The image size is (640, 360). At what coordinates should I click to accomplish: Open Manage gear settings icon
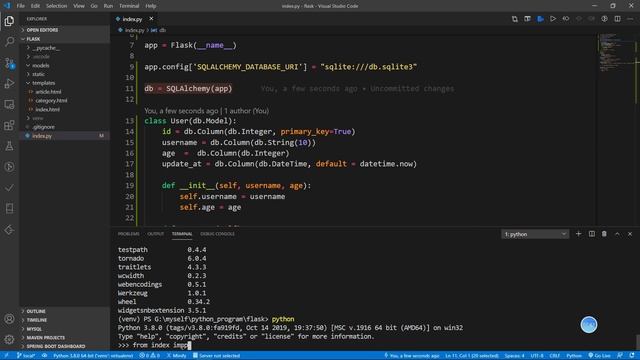tap(9, 339)
